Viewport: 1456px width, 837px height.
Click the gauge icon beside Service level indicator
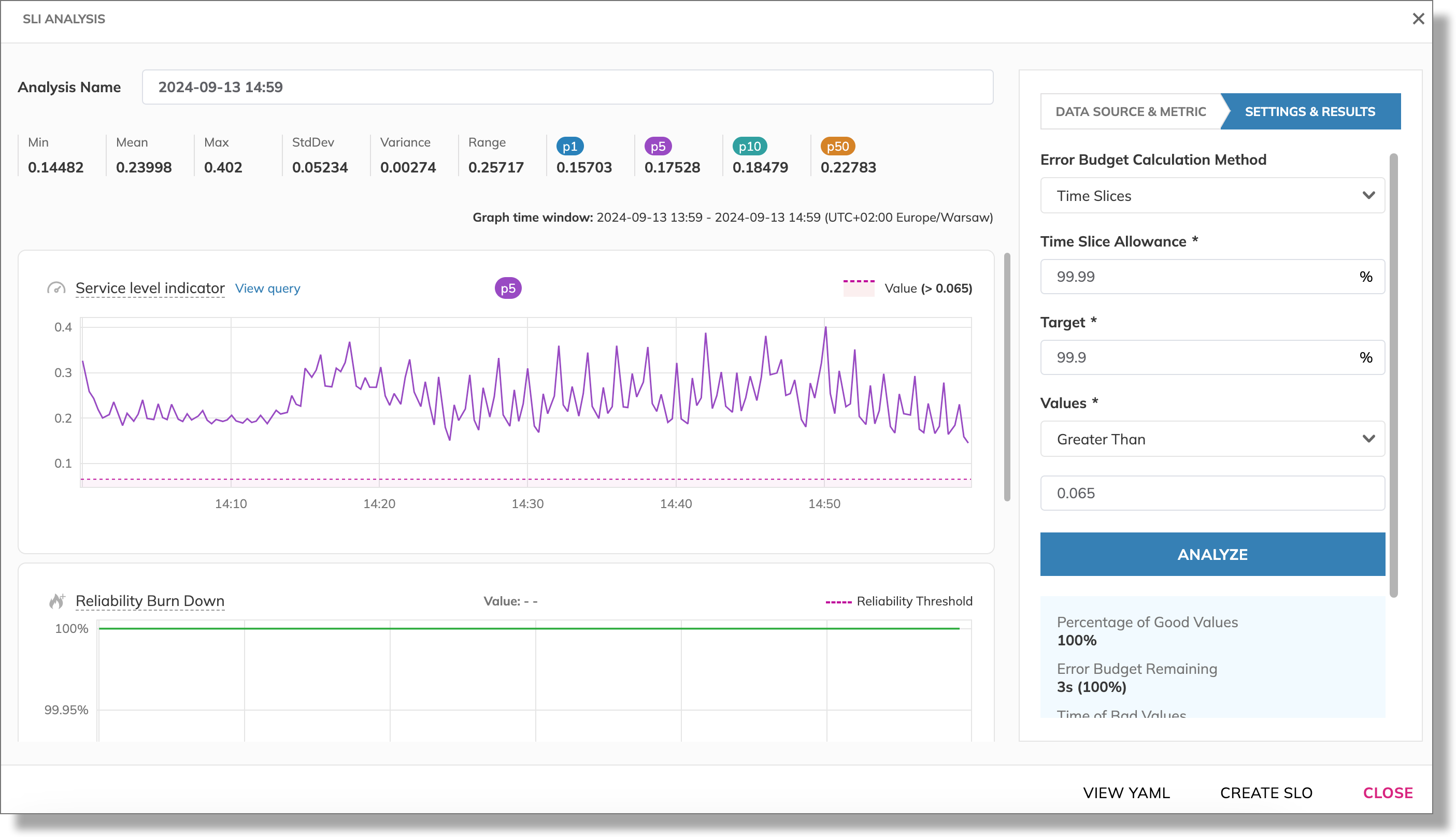[56, 288]
